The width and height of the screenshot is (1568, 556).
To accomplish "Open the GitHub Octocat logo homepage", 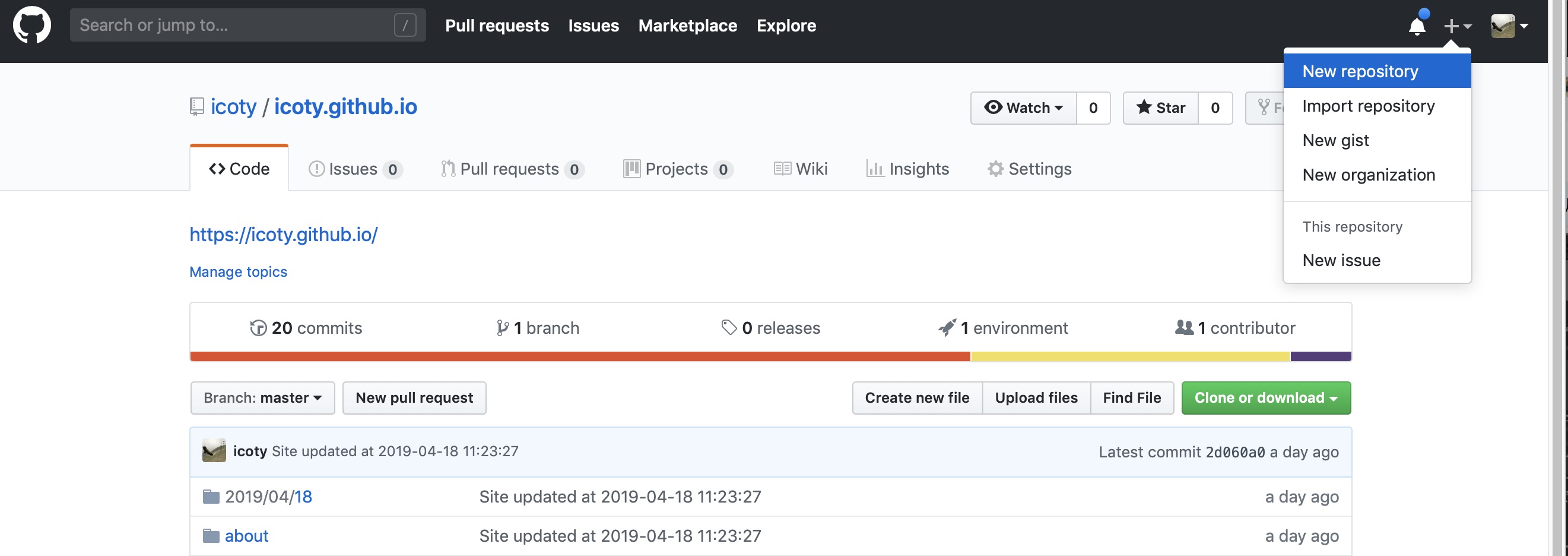I will [x=31, y=25].
